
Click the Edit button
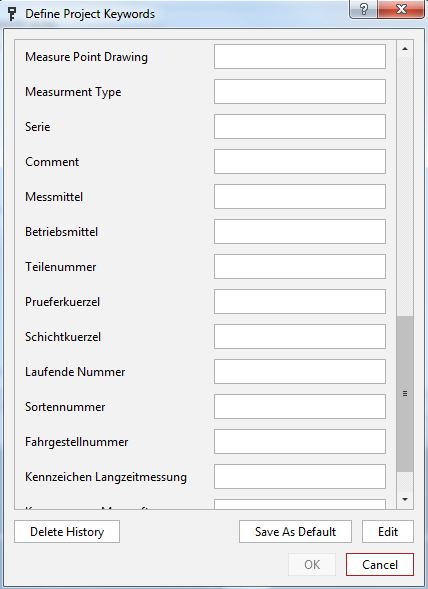388,532
